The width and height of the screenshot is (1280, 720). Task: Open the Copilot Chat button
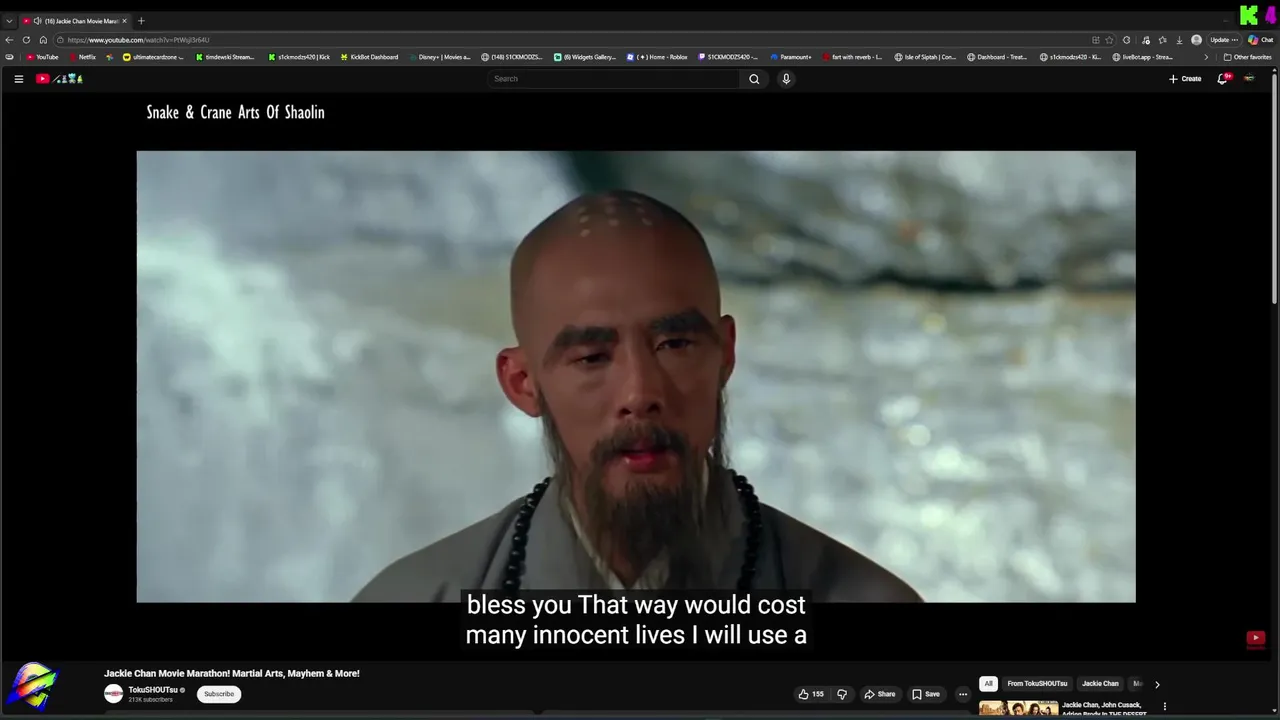click(x=1261, y=40)
